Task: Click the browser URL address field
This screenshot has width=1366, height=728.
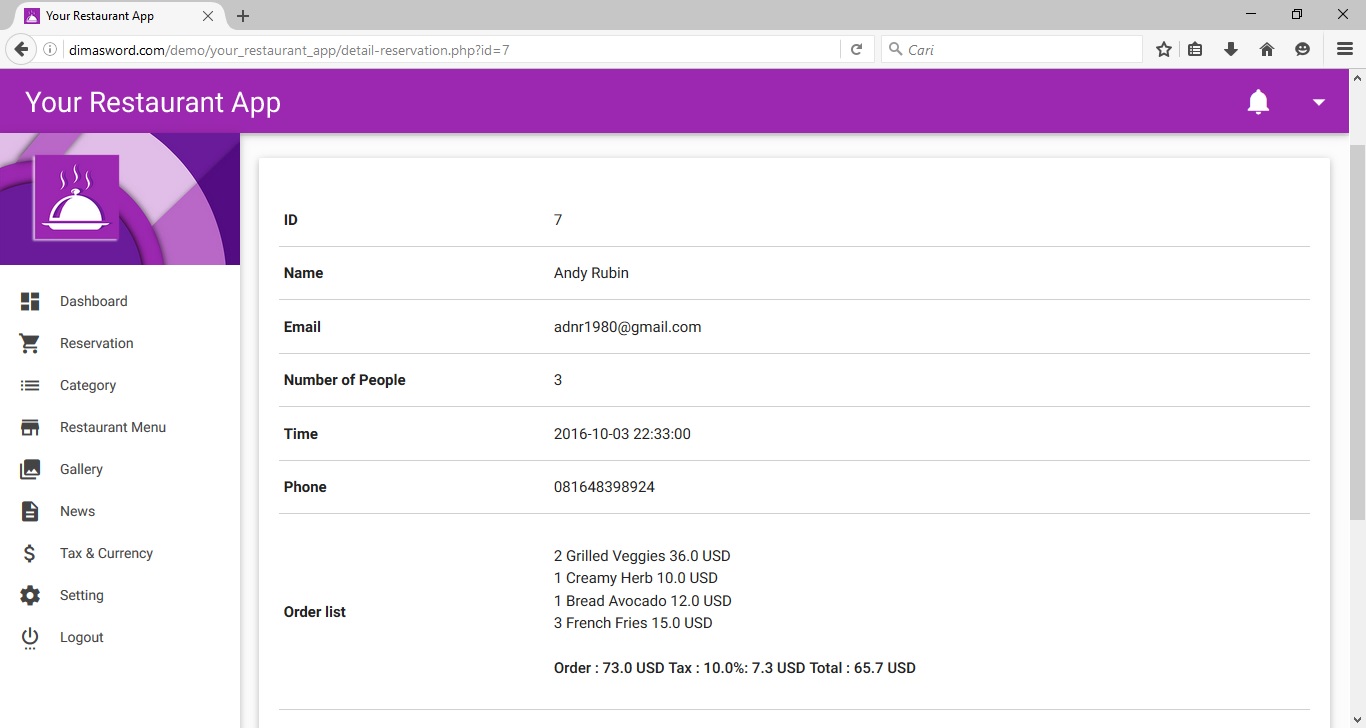Action: (450, 49)
